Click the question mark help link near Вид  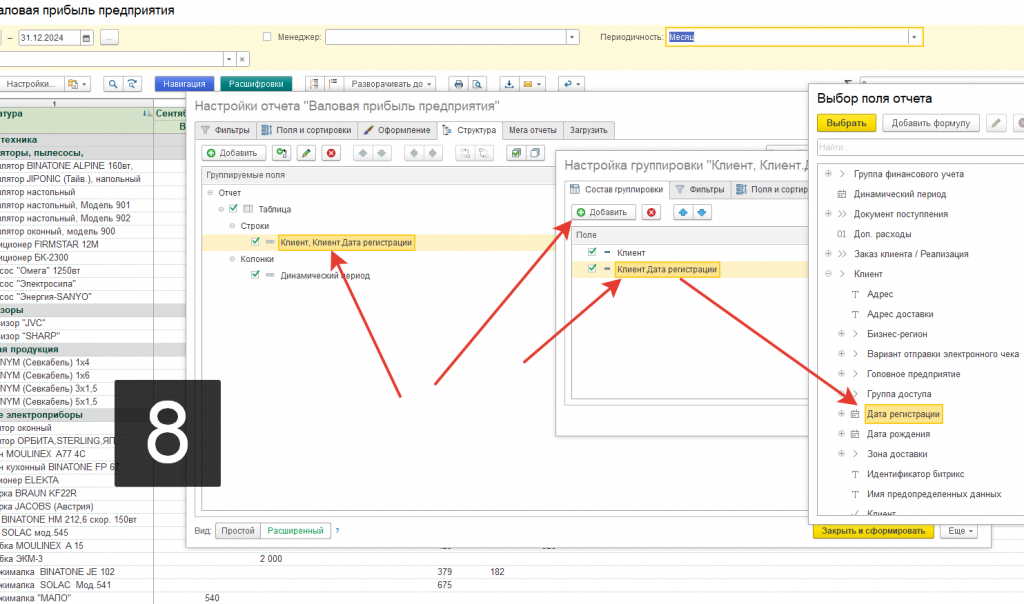pyautogui.click(x=337, y=531)
